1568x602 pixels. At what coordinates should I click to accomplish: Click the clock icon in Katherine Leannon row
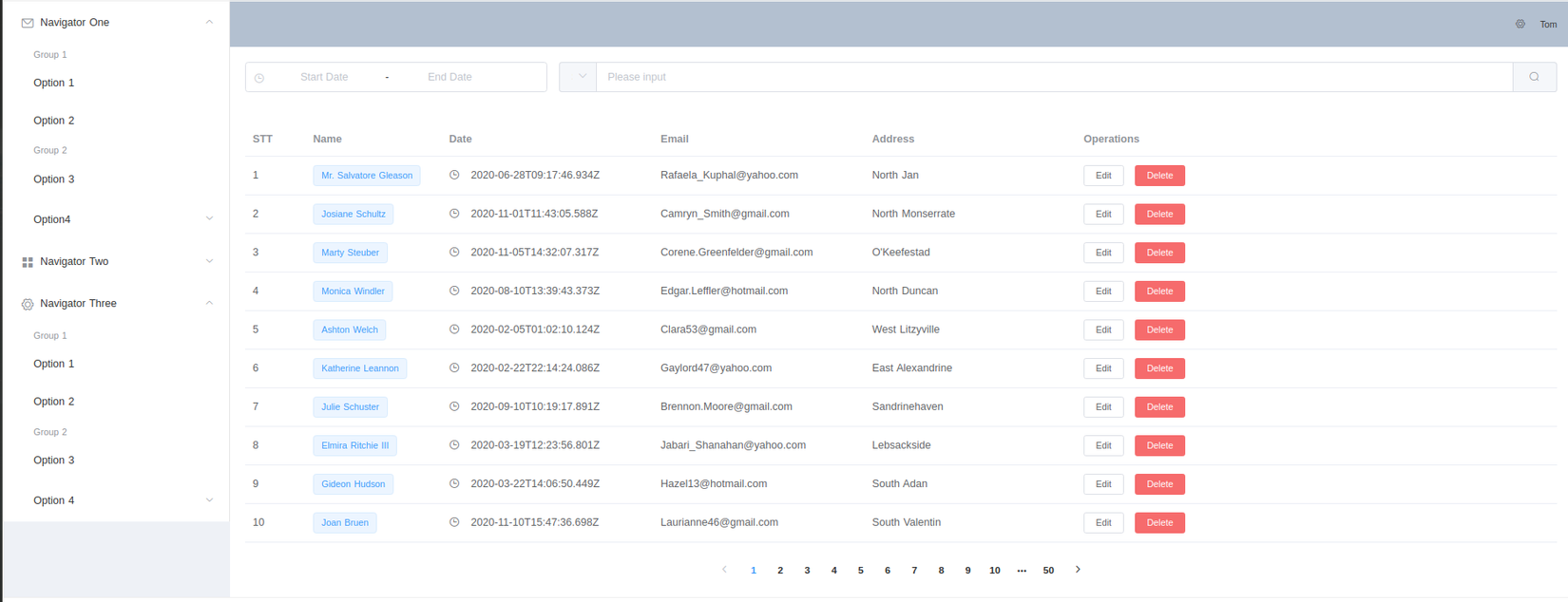point(454,367)
